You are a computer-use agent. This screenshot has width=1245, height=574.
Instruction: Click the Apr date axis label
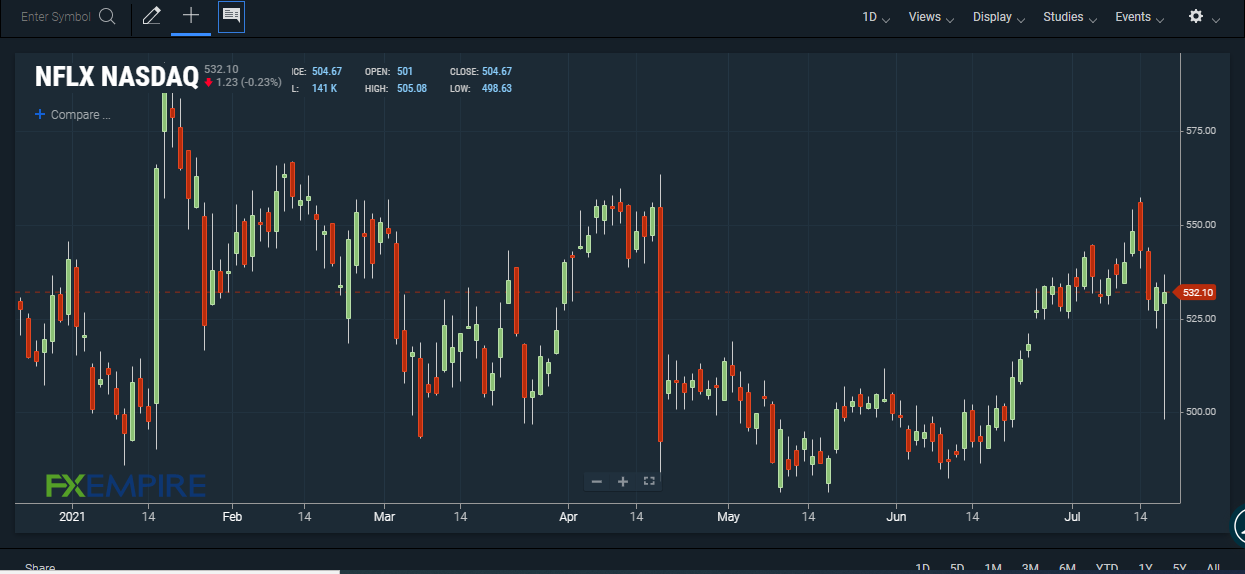click(x=568, y=517)
